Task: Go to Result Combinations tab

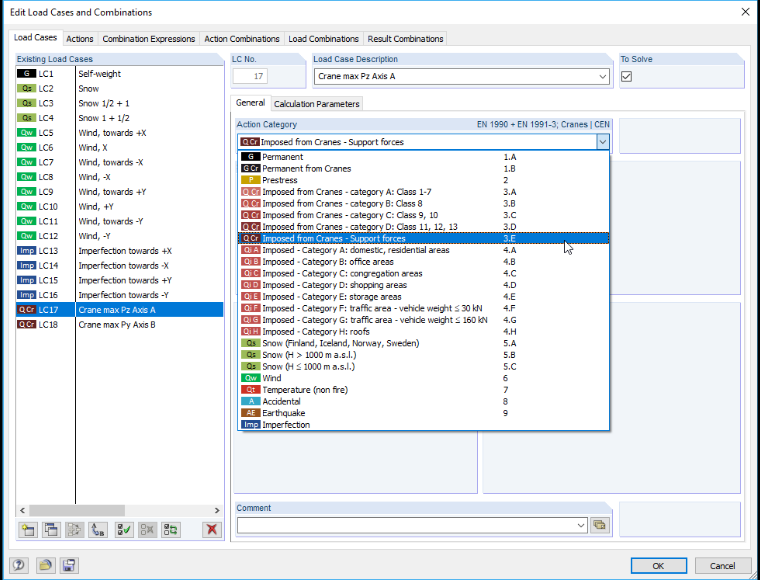Action: tap(405, 39)
